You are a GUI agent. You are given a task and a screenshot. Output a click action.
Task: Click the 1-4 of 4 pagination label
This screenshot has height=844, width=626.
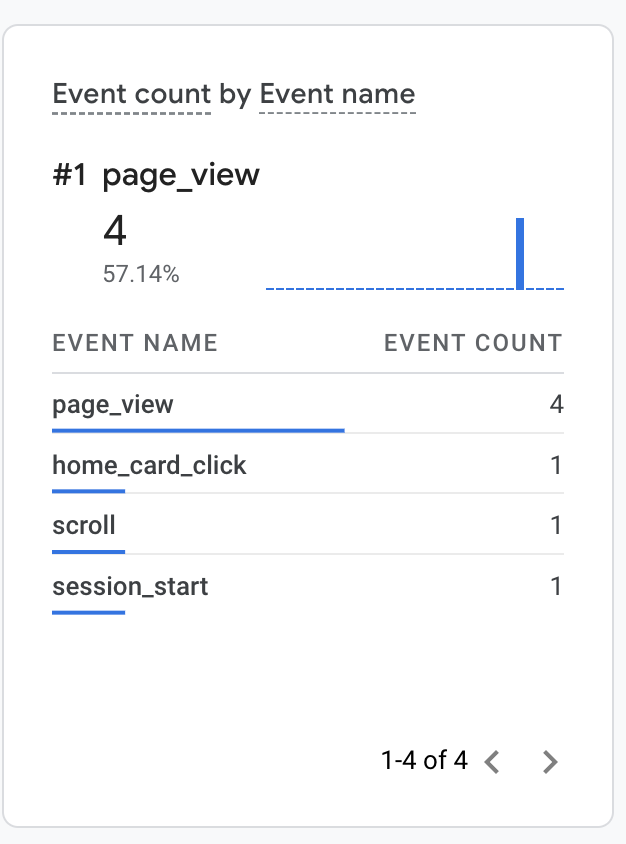tap(424, 761)
